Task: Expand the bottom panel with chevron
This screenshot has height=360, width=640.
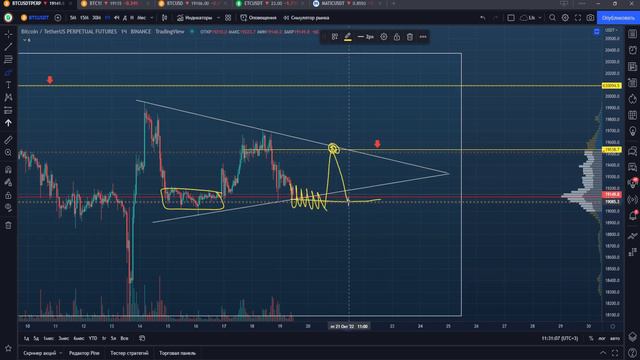Action: 603,353
